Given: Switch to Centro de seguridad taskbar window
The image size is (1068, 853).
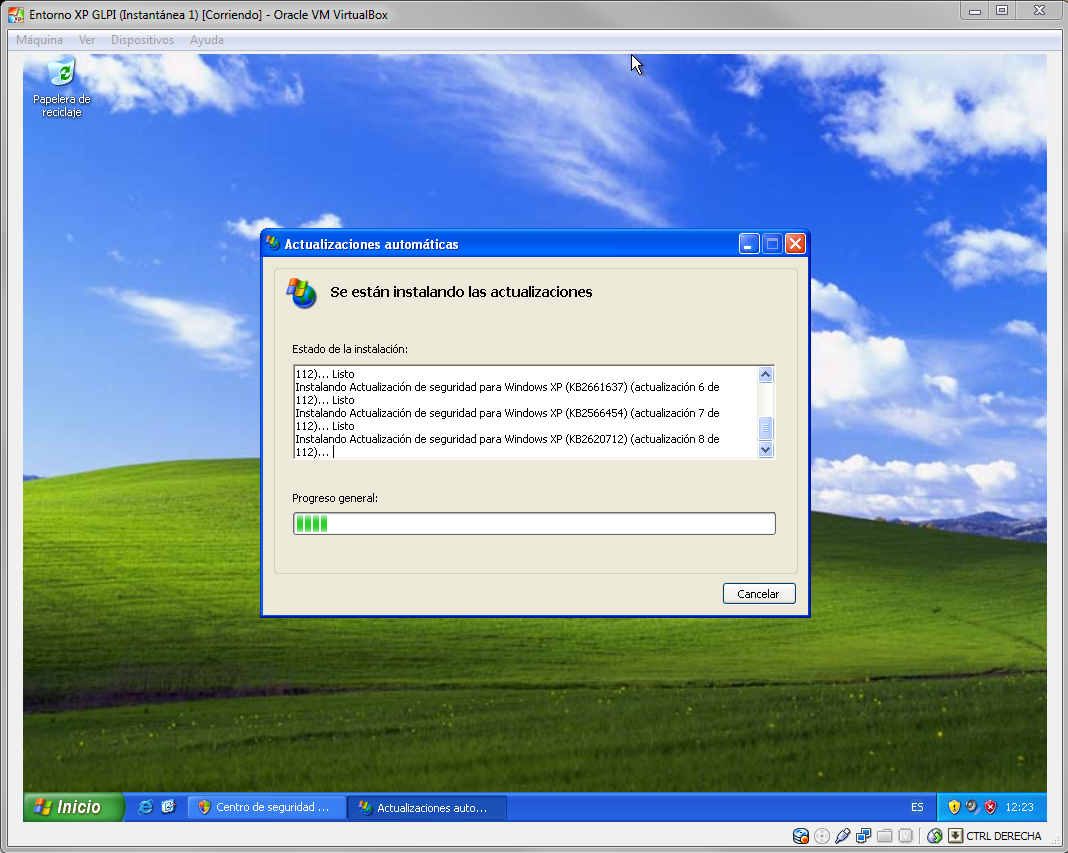Looking at the screenshot, I should [x=266, y=807].
